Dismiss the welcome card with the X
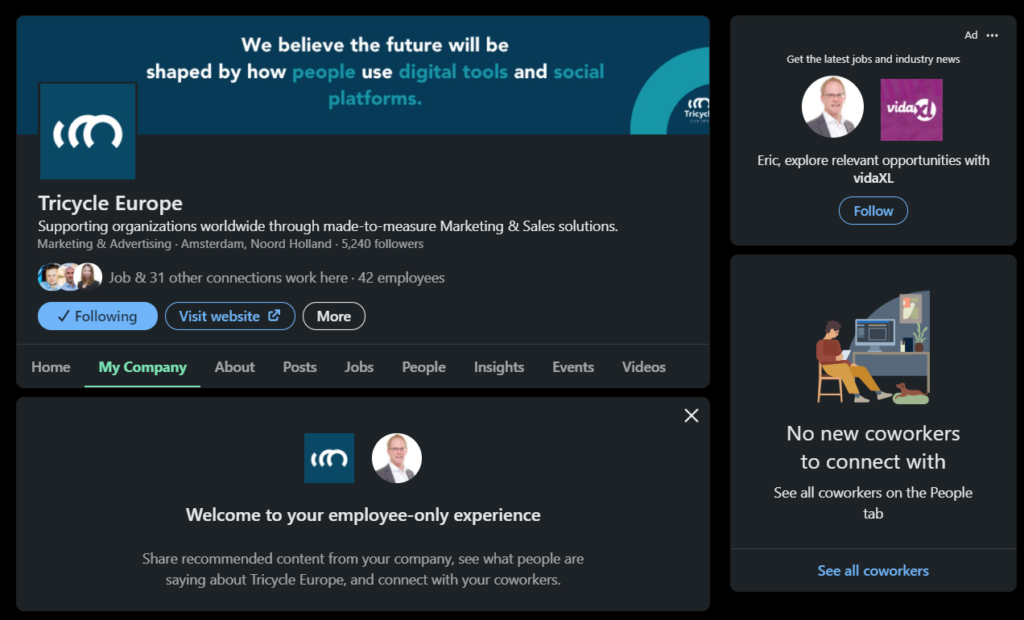The width and height of the screenshot is (1024, 620). click(x=691, y=416)
